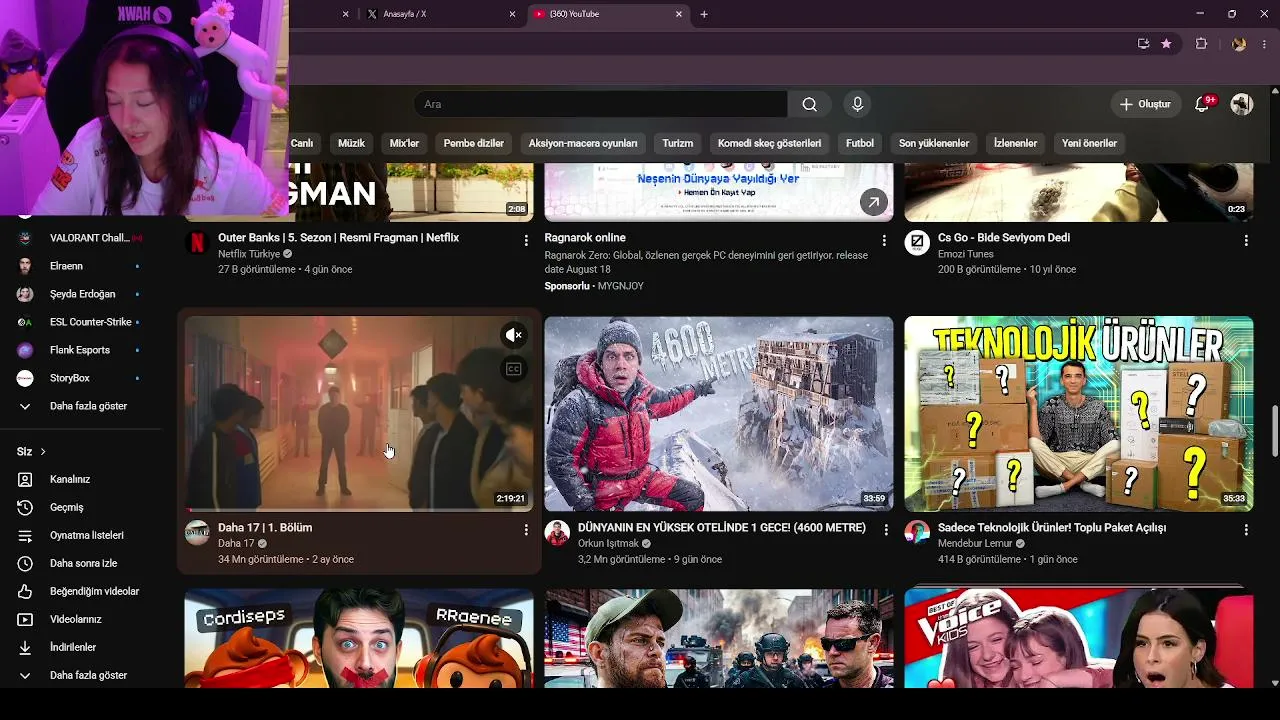Open a new browser tab with plus
1280x720 pixels.
tap(704, 14)
